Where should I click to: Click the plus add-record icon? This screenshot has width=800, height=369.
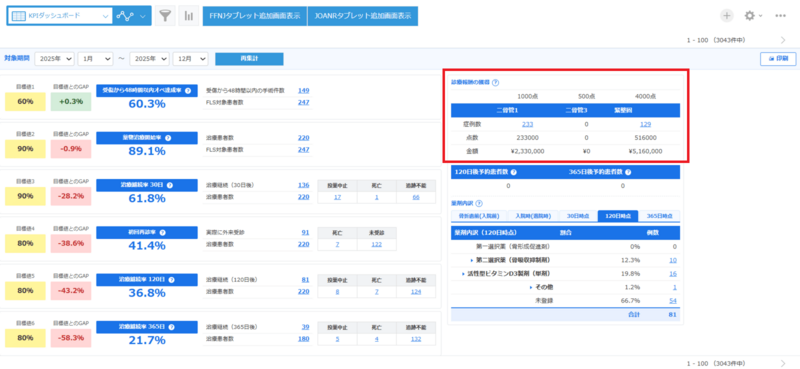click(727, 16)
